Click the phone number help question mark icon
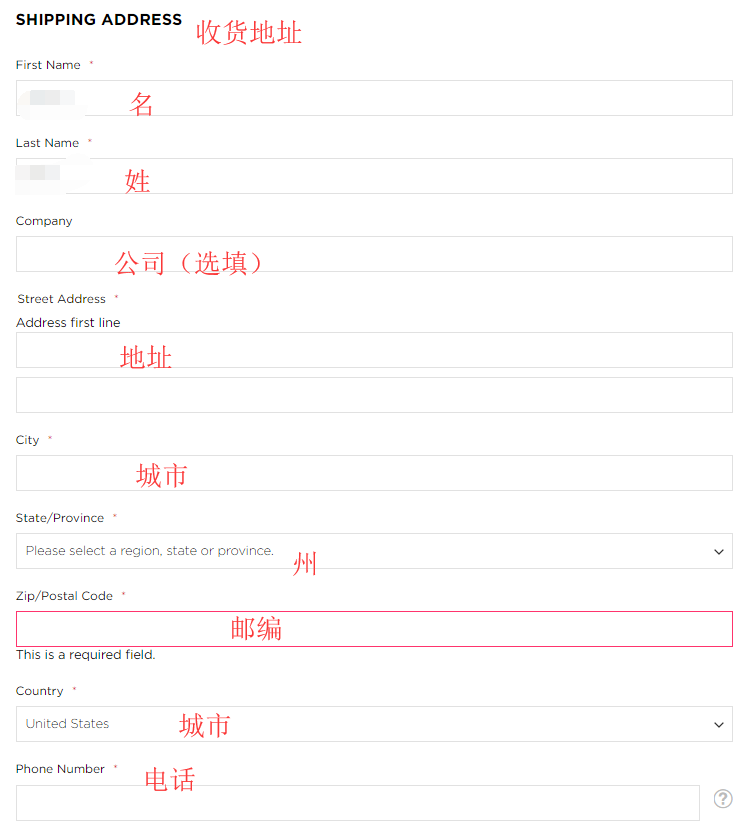The height and width of the screenshot is (828, 736). click(723, 798)
